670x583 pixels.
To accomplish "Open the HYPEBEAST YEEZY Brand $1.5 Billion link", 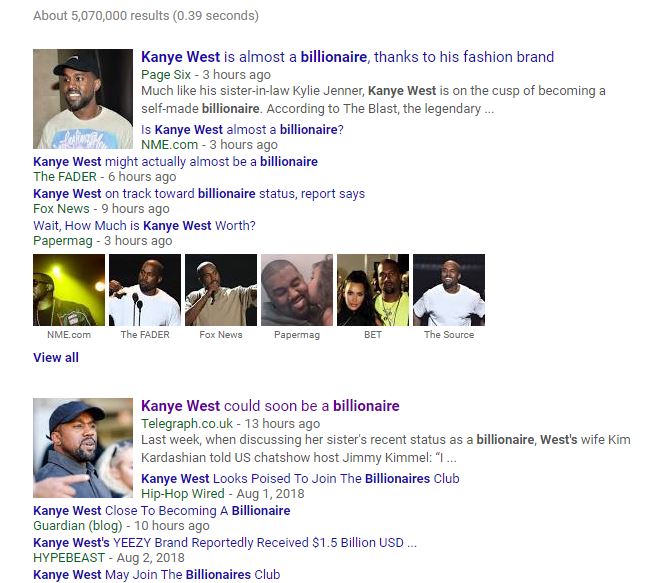I will (x=225, y=542).
